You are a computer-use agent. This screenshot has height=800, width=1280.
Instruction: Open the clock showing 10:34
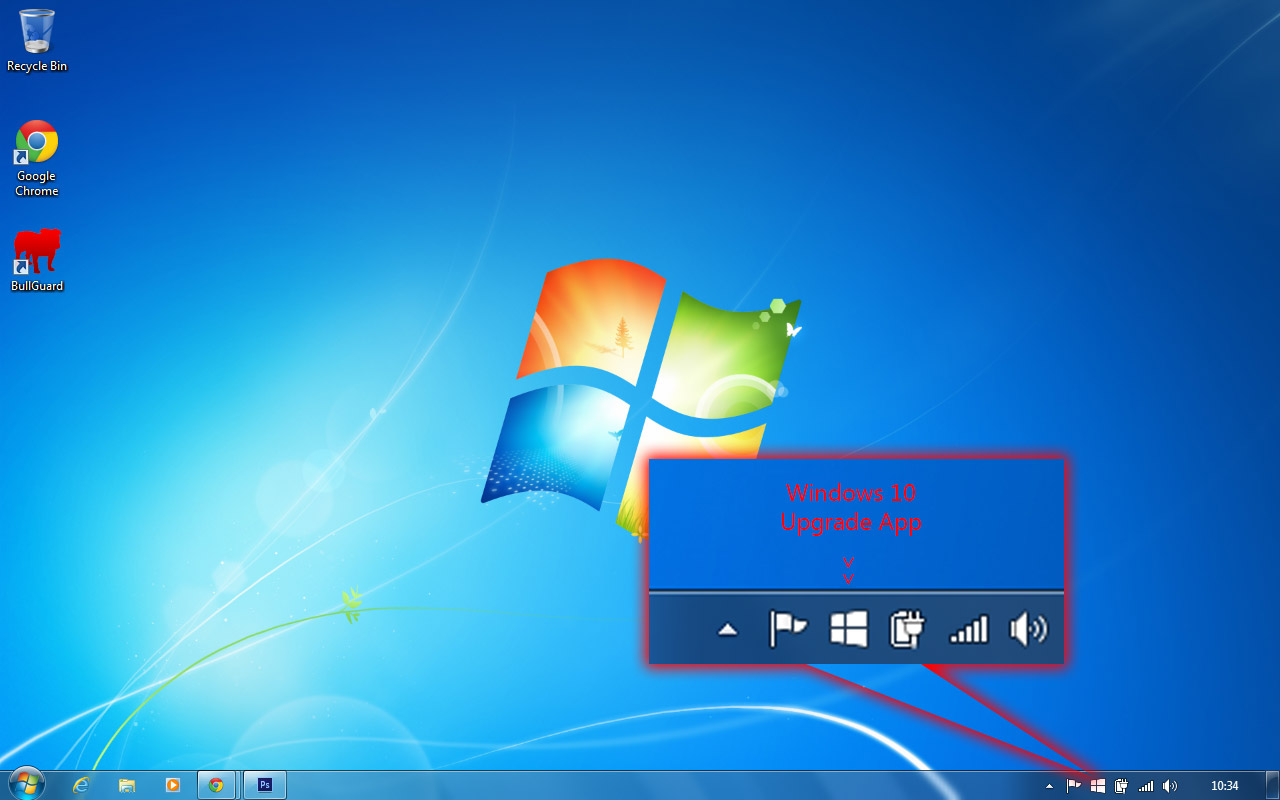click(1224, 786)
